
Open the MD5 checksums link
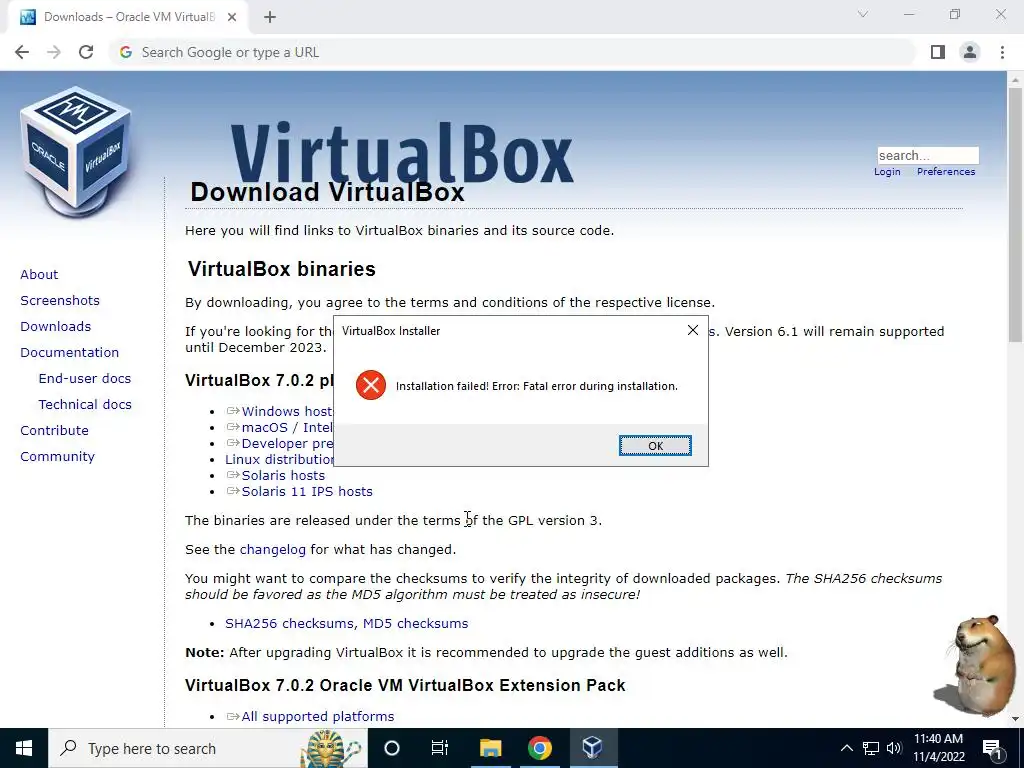click(415, 624)
